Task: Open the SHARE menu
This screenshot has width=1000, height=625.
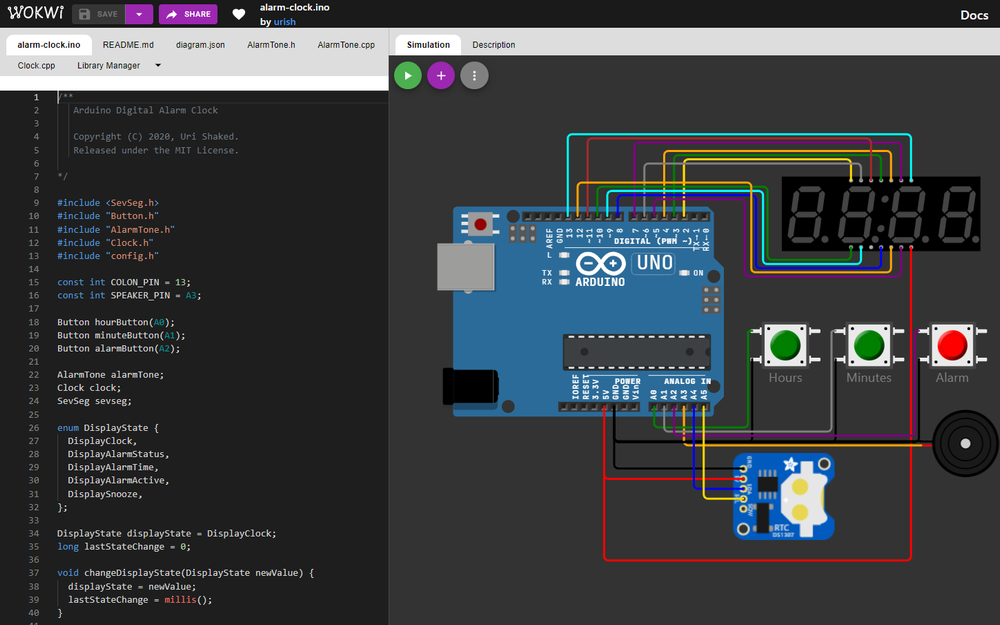Action: tap(188, 14)
